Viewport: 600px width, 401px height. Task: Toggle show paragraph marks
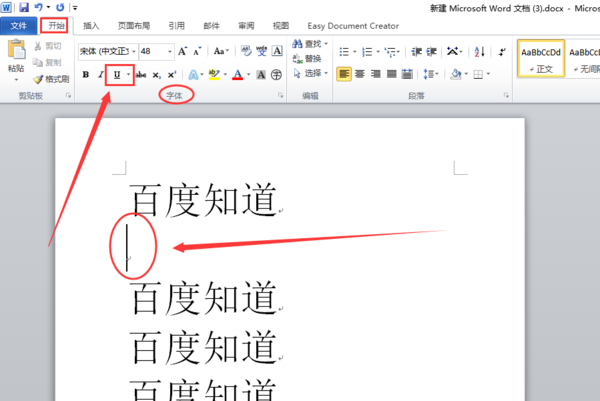click(x=502, y=51)
